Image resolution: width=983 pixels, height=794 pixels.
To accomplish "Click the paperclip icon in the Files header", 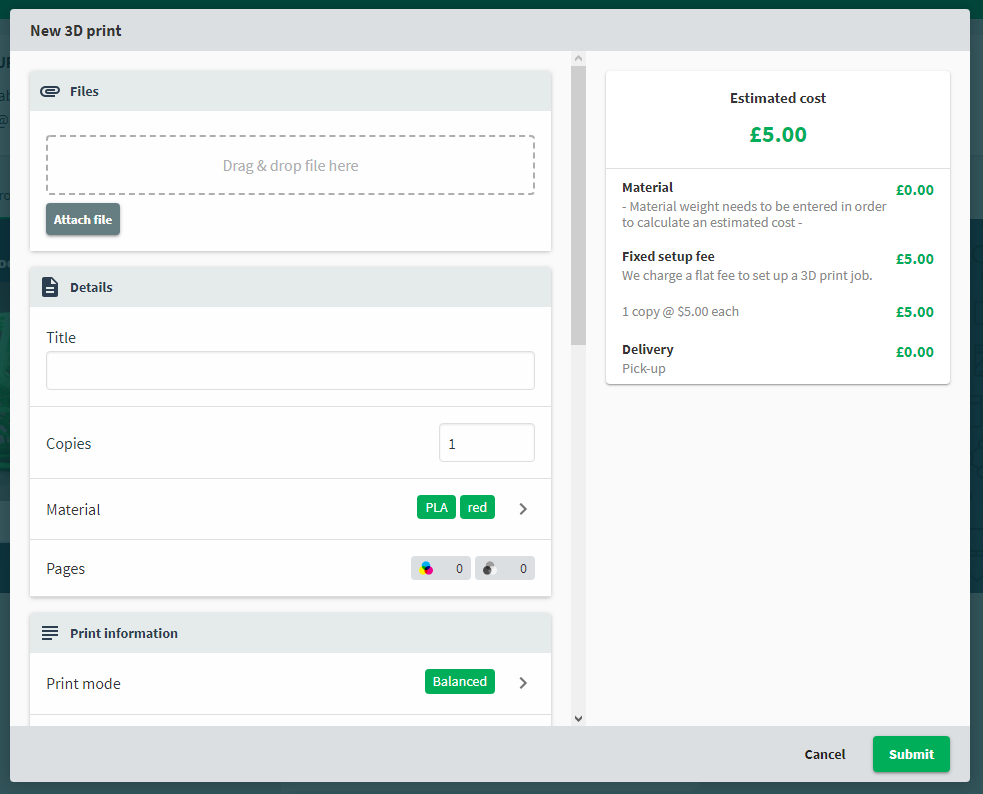I will pos(50,91).
